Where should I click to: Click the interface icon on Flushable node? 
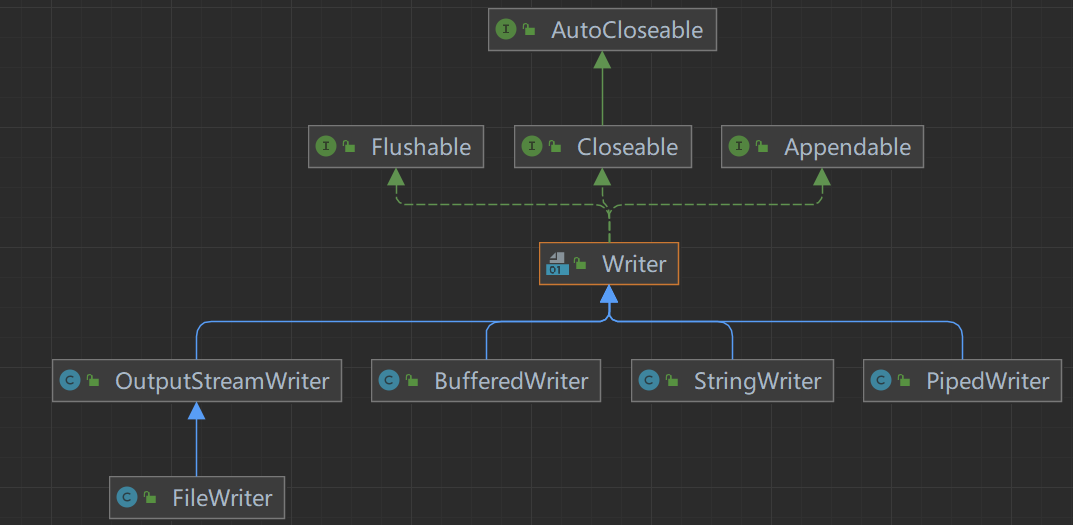[x=326, y=147]
